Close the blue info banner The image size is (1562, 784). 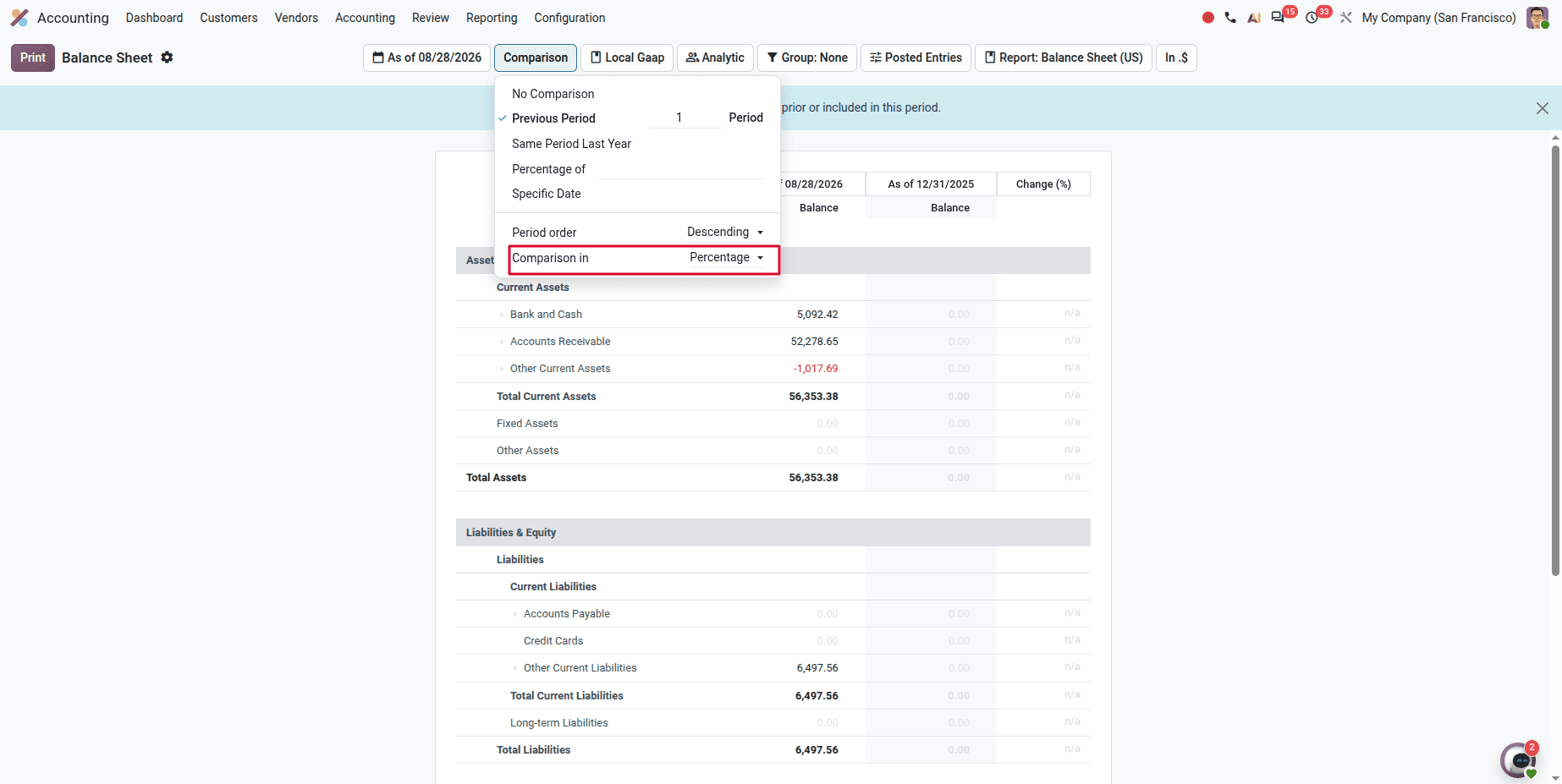(x=1543, y=108)
